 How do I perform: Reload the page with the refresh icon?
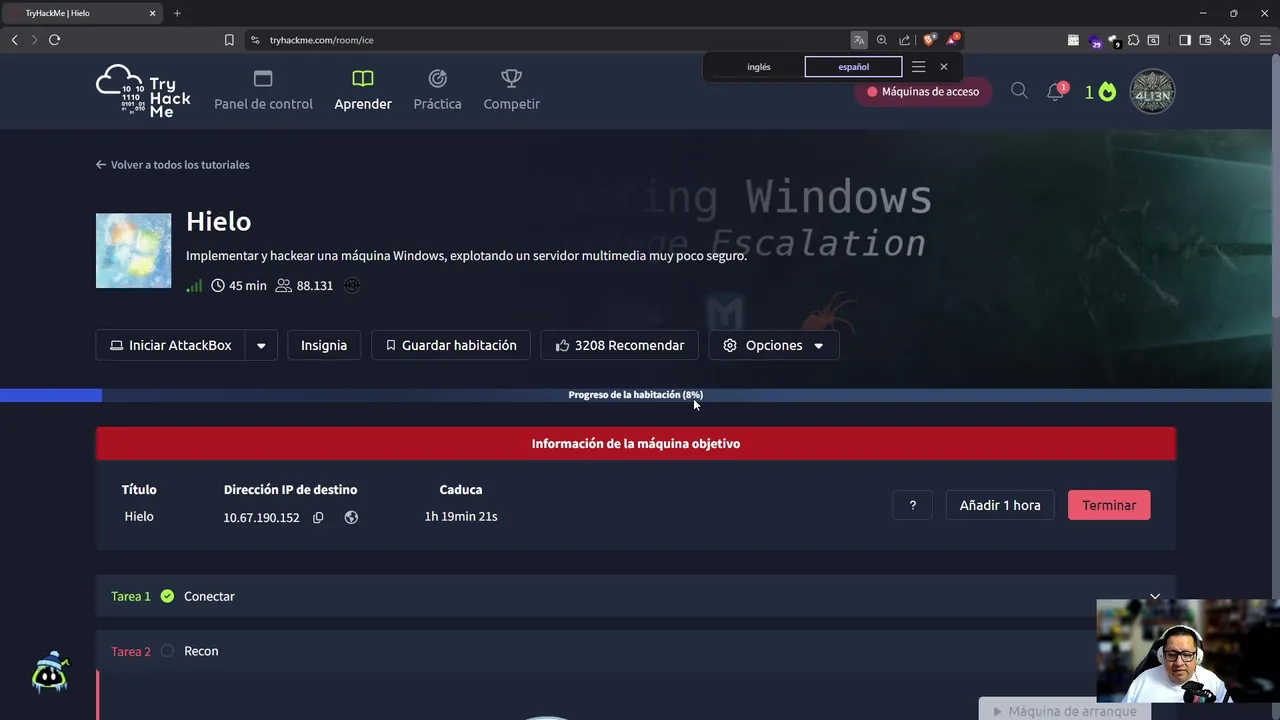54,40
